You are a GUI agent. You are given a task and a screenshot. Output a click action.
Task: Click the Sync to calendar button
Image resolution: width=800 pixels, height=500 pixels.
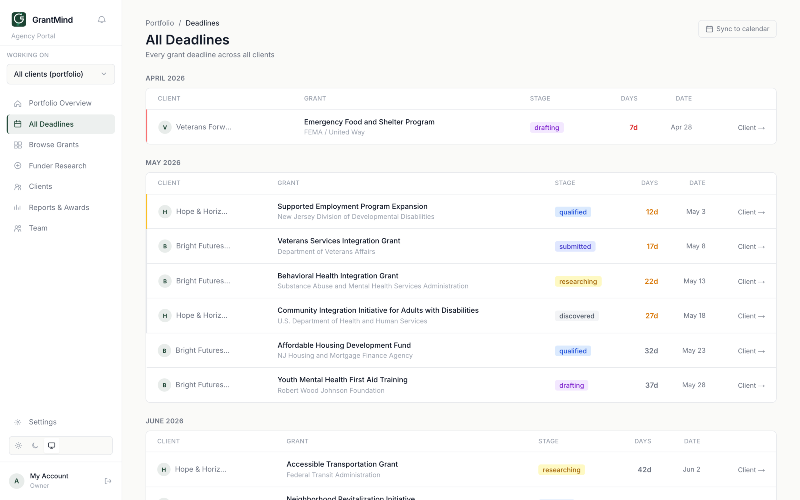(737, 29)
